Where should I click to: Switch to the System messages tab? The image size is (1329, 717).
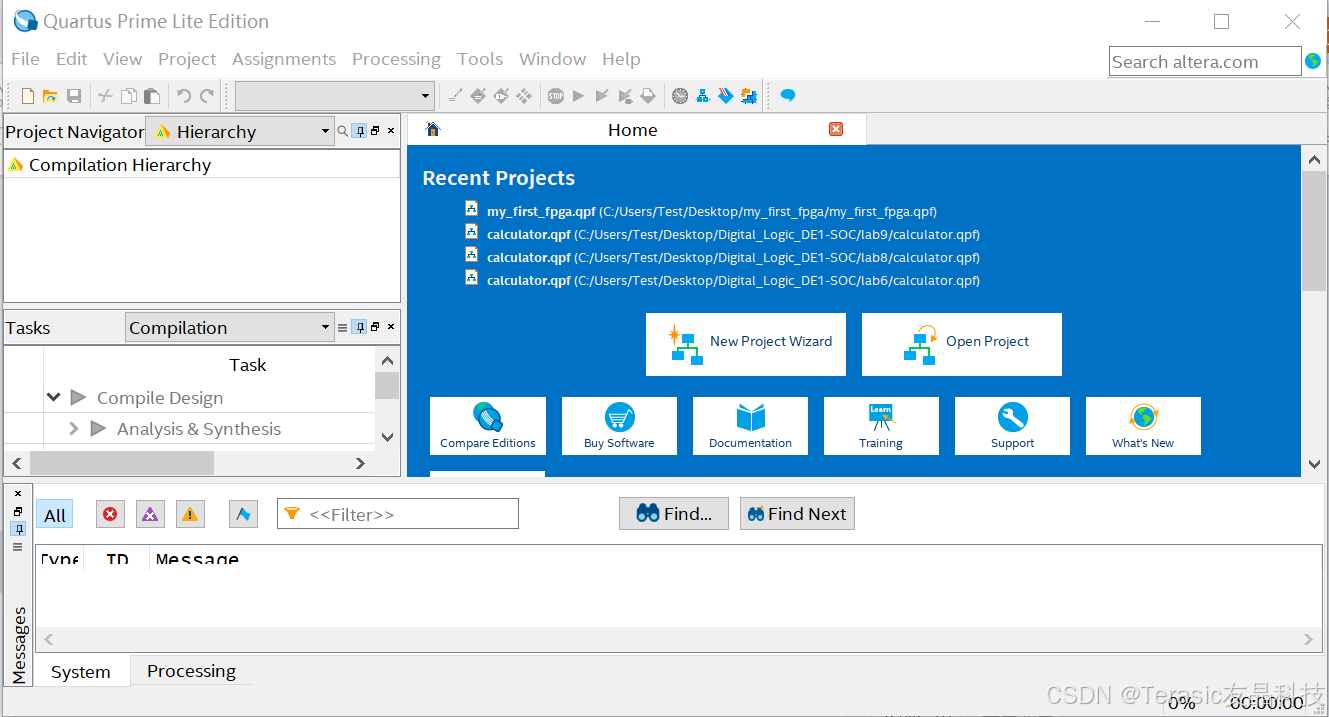click(x=80, y=672)
